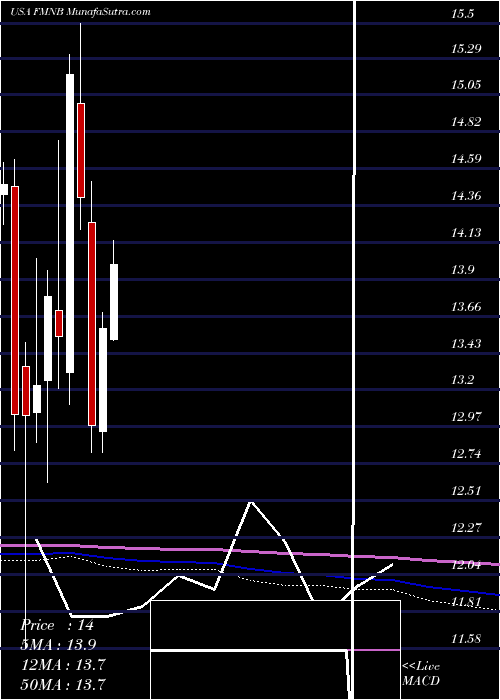
Task: Click the 13.2 price axis label
Action: (462, 380)
